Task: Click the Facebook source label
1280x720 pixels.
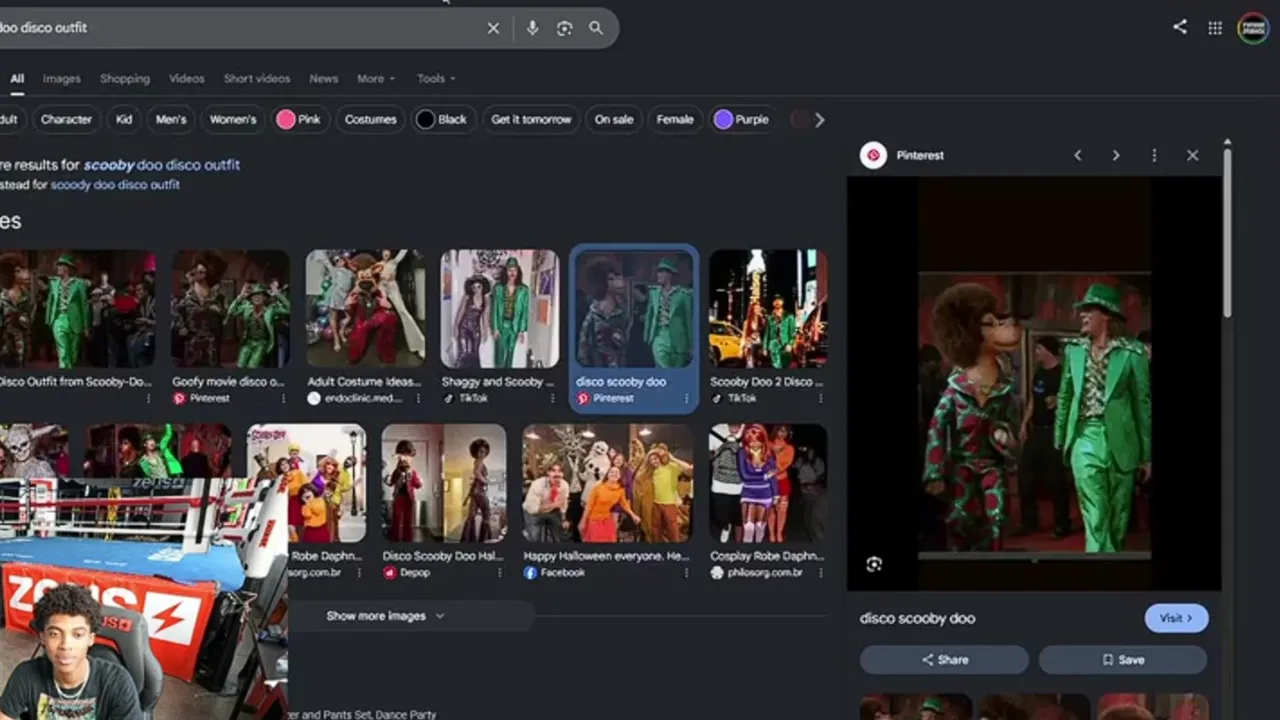Action: point(564,573)
